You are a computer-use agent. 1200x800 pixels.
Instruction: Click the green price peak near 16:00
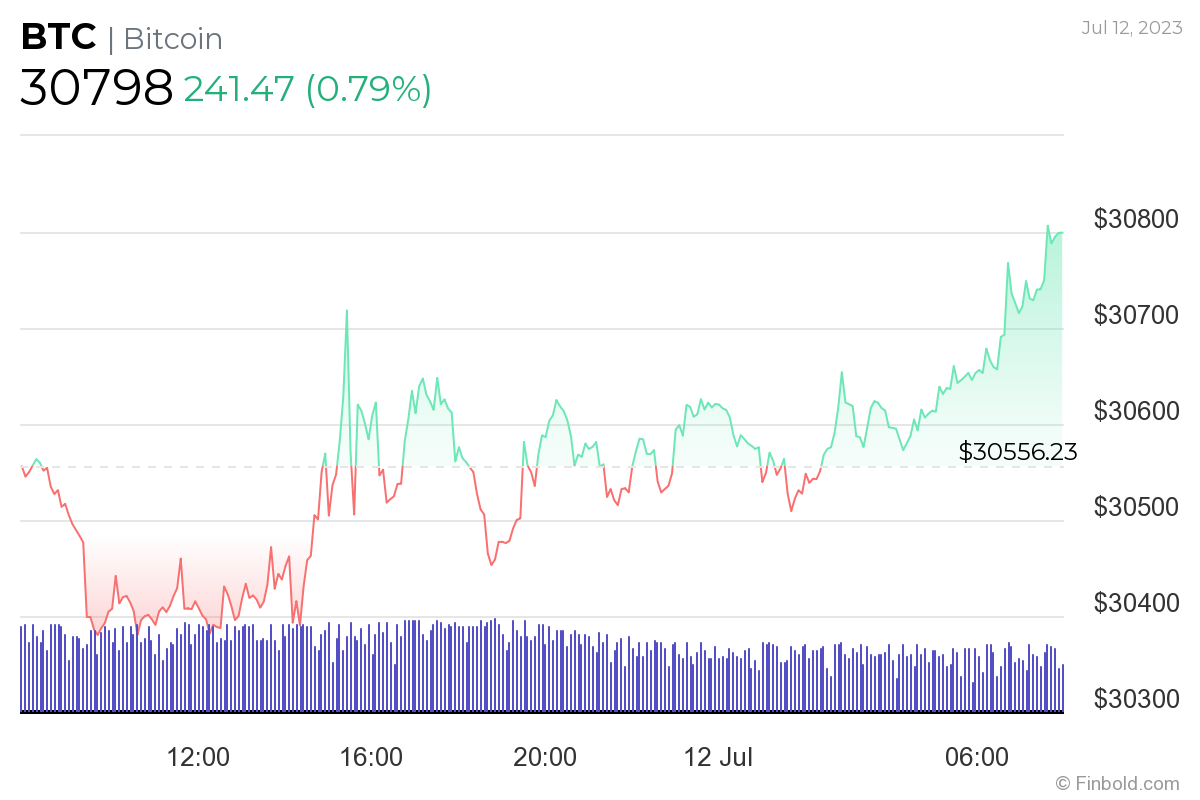(x=347, y=311)
